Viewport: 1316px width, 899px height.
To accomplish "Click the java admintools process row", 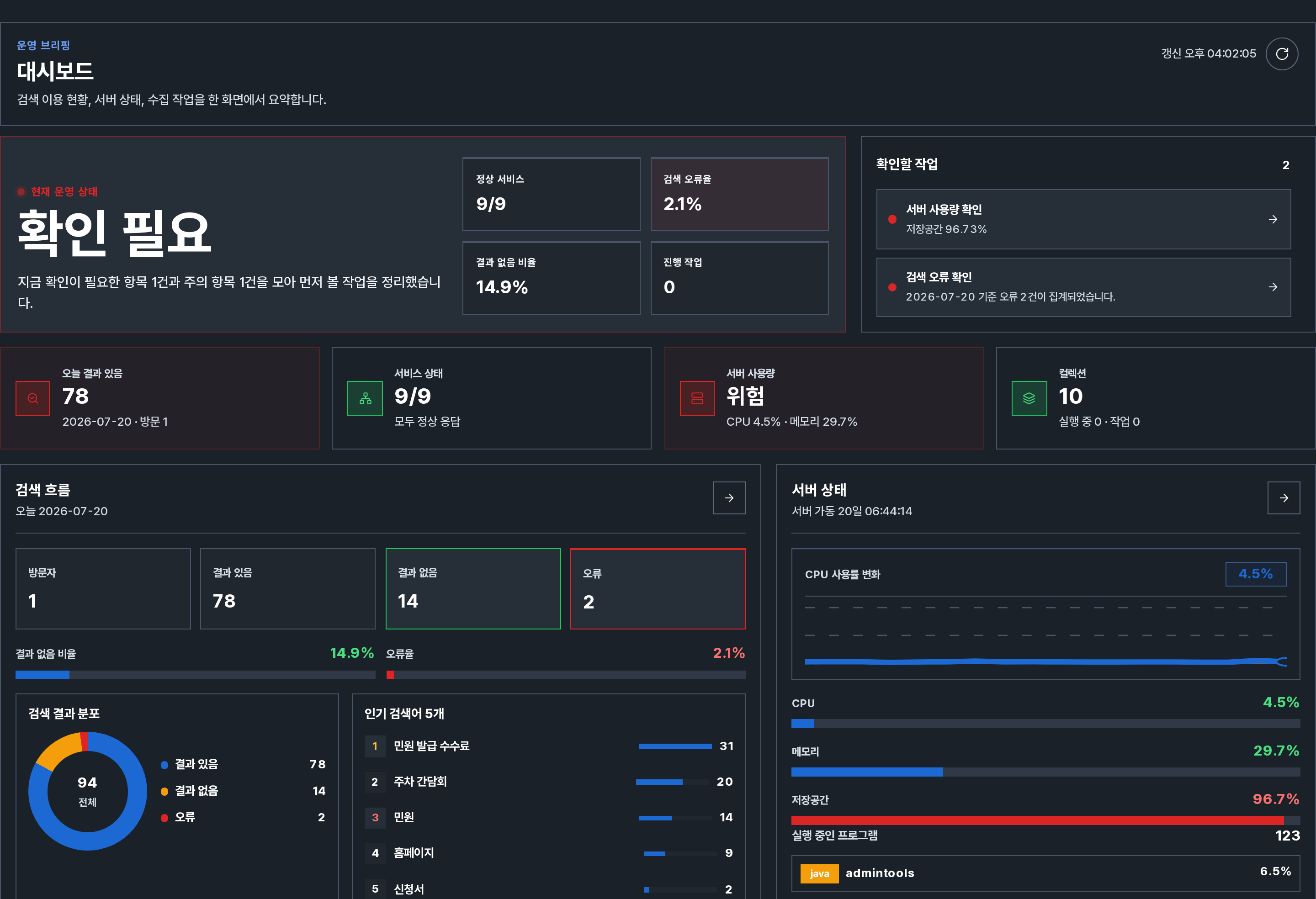I will coord(1045,873).
